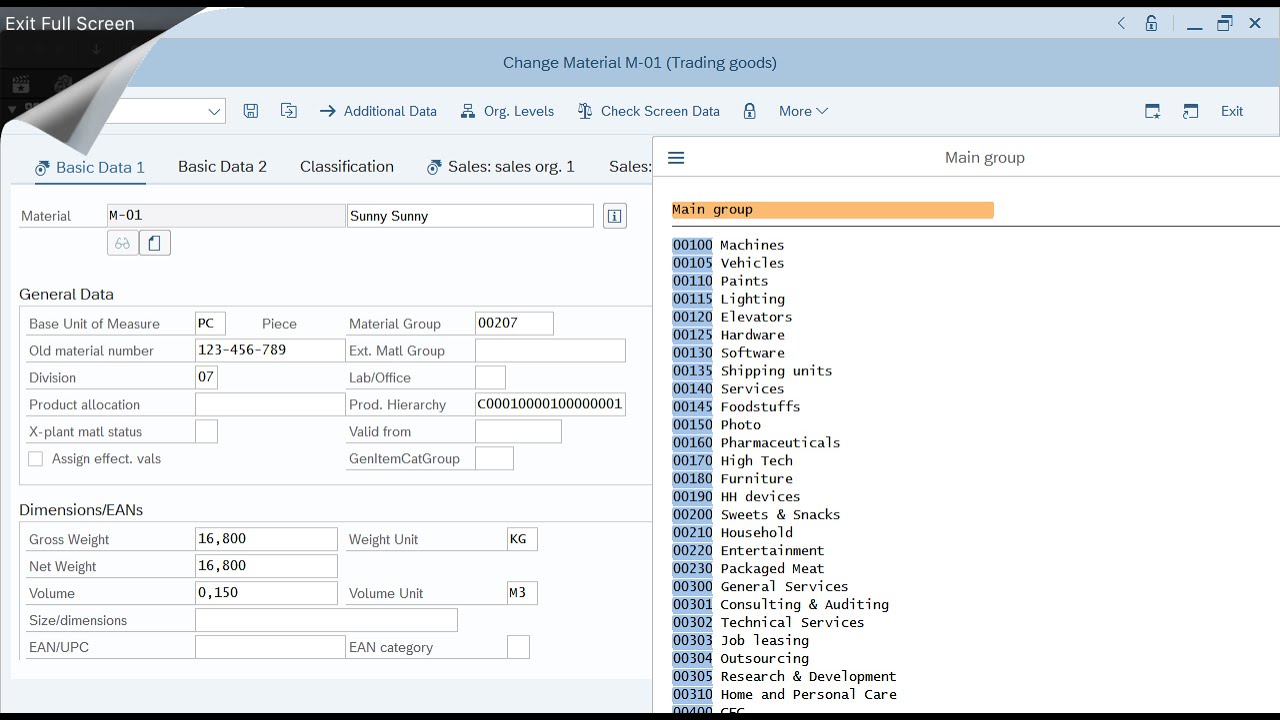Viewport: 1280px width, 720px height.
Task: Select main group 00303 Job leasing
Action: (740, 641)
